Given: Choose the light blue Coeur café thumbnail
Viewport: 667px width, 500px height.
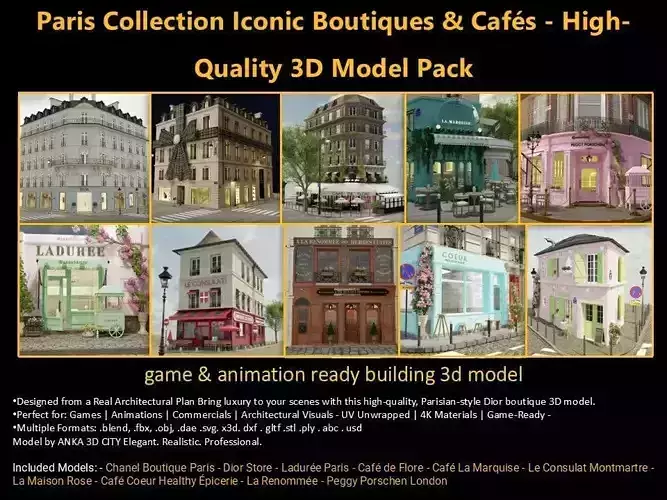Looking at the screenshot, I should coord(463,290).
